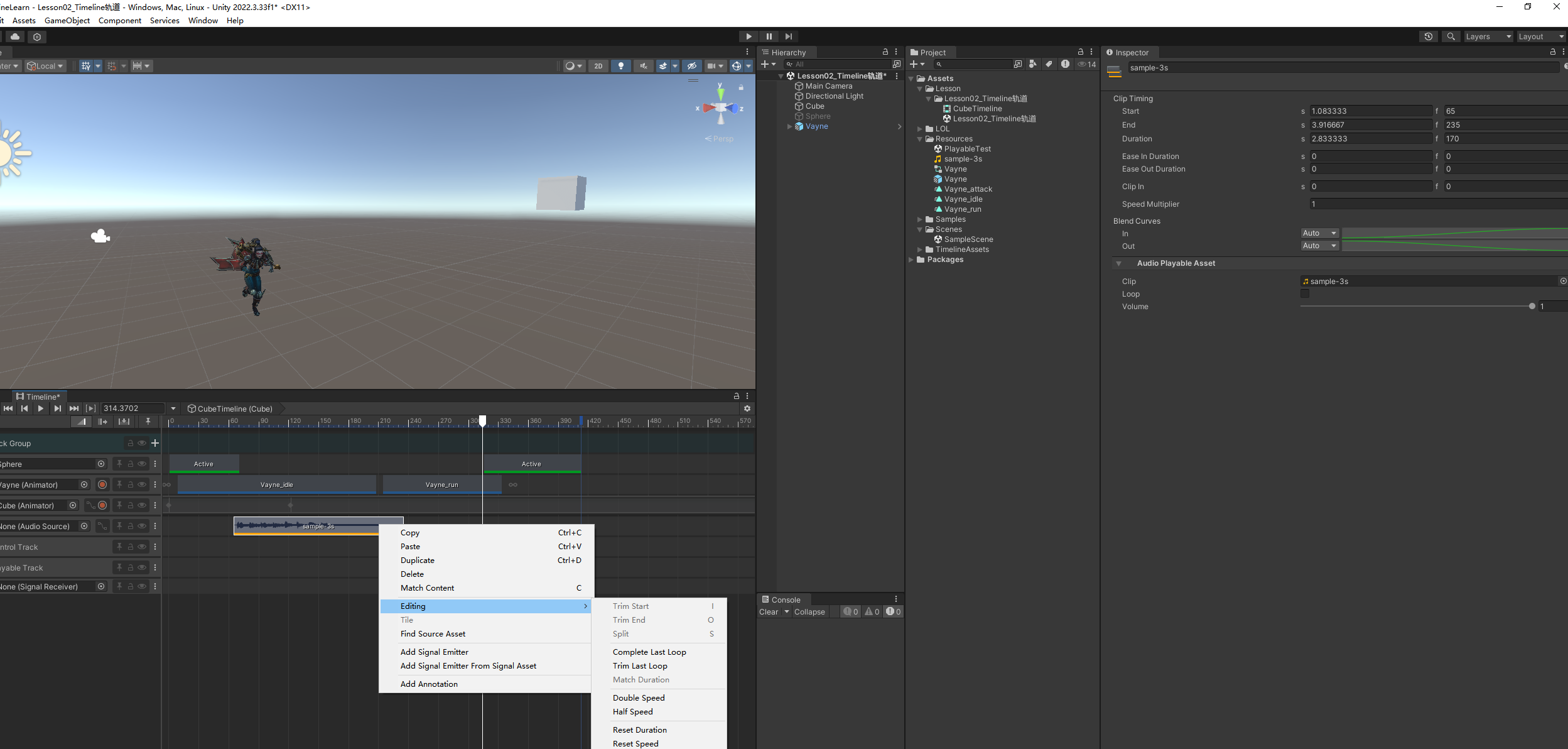Click the Volume slider handle
Screen dimensions: 1568x749
pos(1532,306)
